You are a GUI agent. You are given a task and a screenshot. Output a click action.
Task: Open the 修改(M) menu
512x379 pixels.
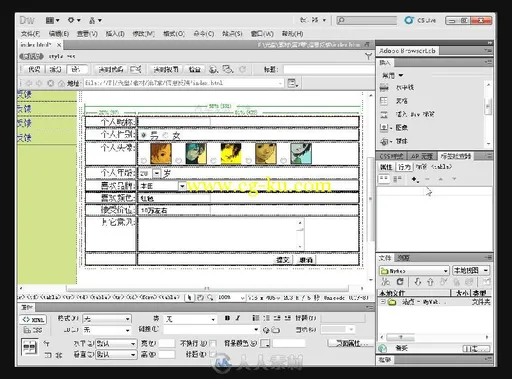[143, 33]
